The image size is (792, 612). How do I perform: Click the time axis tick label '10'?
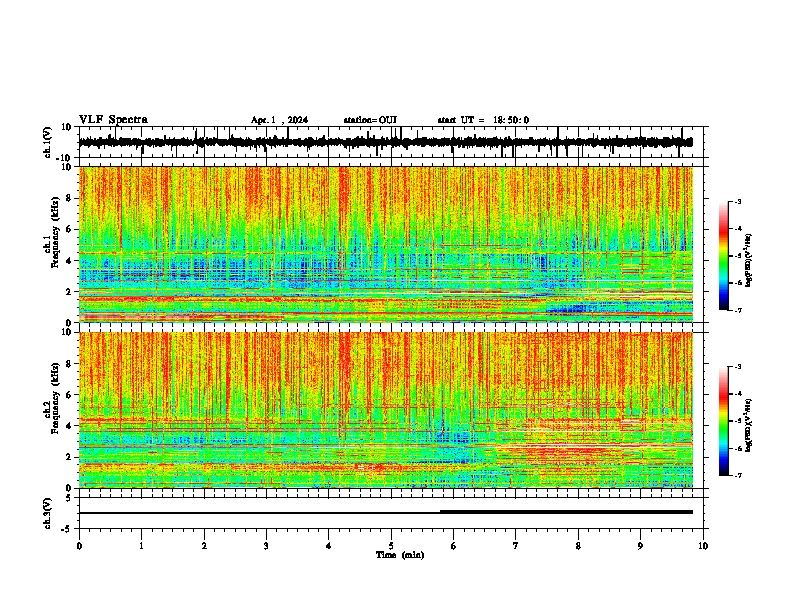[703, 546]
